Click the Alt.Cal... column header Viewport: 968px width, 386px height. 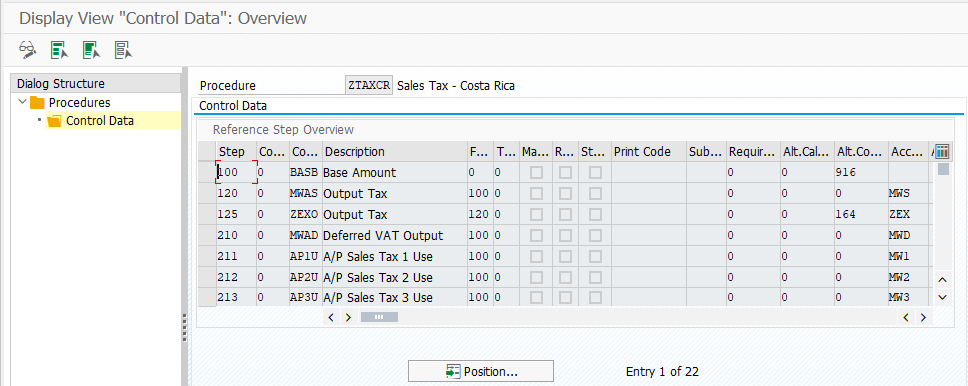tap(807, 152)
